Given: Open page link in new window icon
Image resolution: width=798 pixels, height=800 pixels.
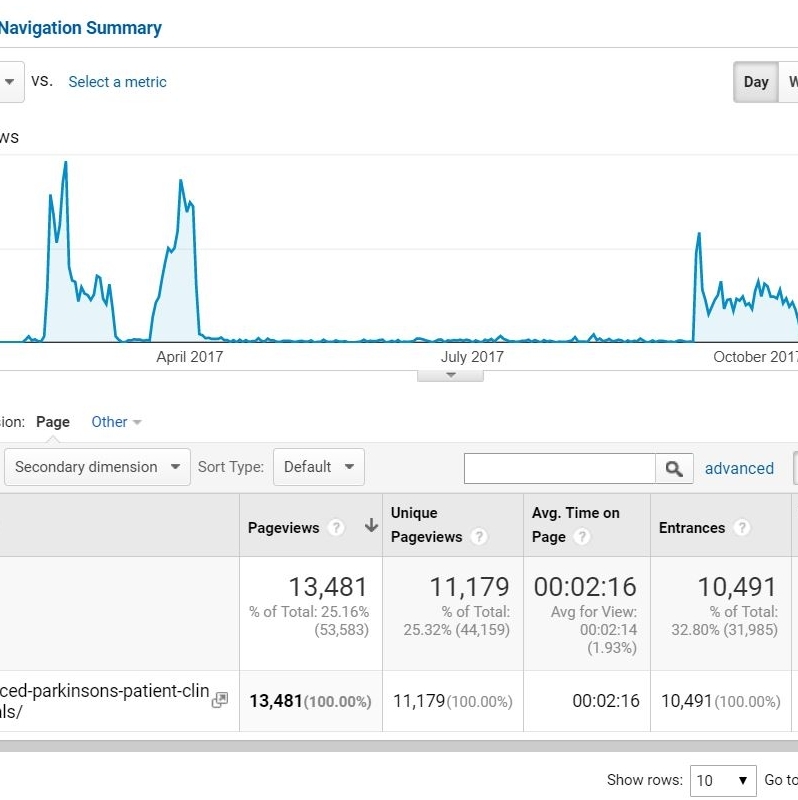Looking at the screenshot, I should 220,701.
